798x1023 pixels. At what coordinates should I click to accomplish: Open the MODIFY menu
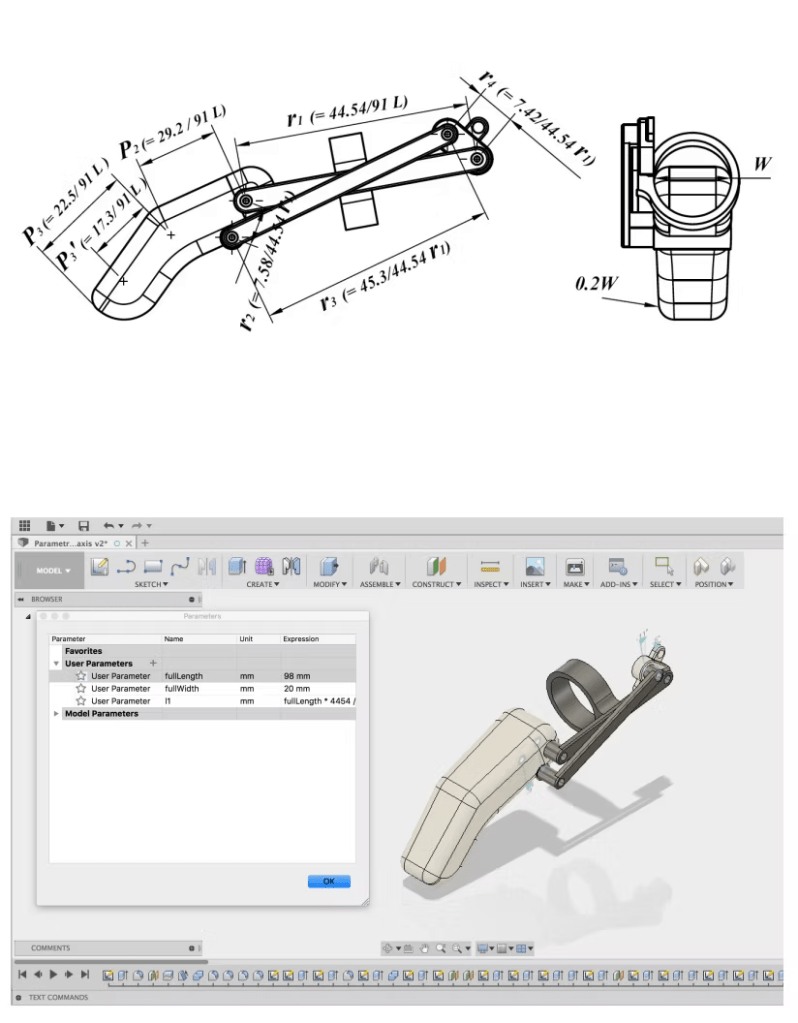(330, 584)
